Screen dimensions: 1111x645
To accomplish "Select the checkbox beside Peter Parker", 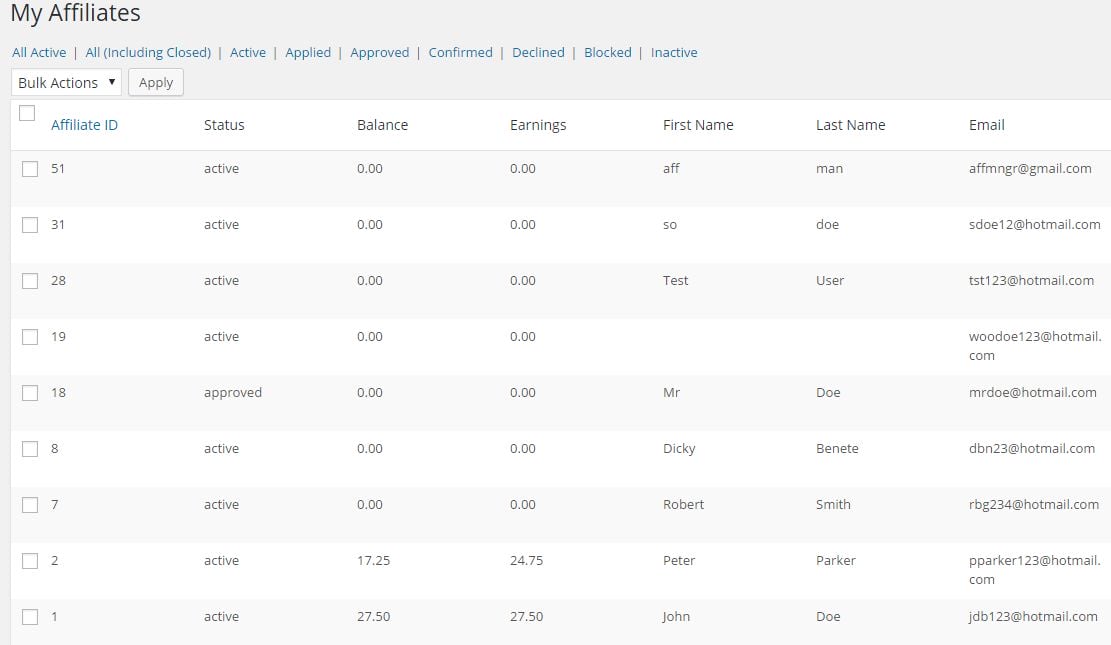I will [x=29, y=561].
